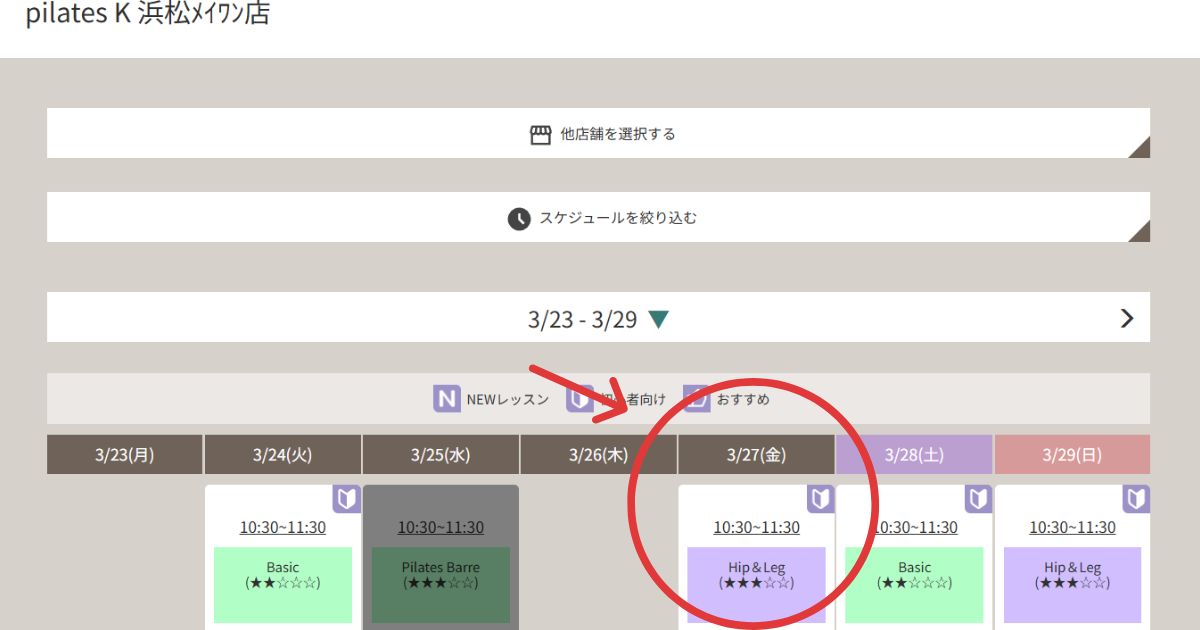
Task: Go to next week with right chevron
Action: (1127, 319)
